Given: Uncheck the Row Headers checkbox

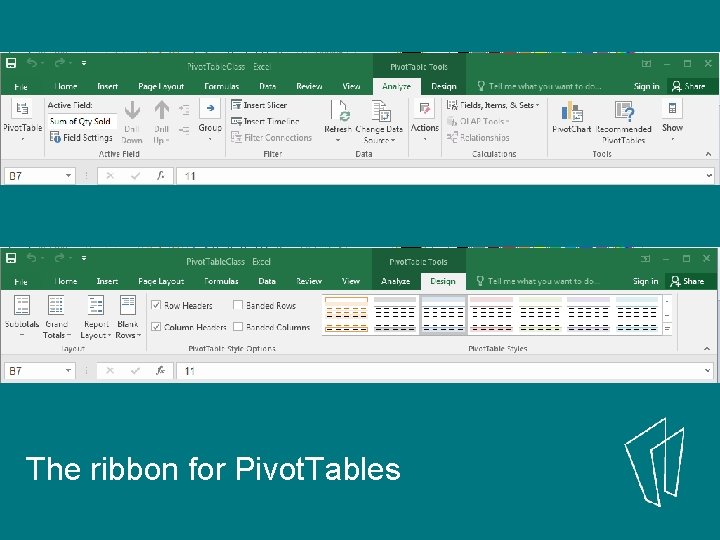Looking at the screenshot, I should [156, 305].
